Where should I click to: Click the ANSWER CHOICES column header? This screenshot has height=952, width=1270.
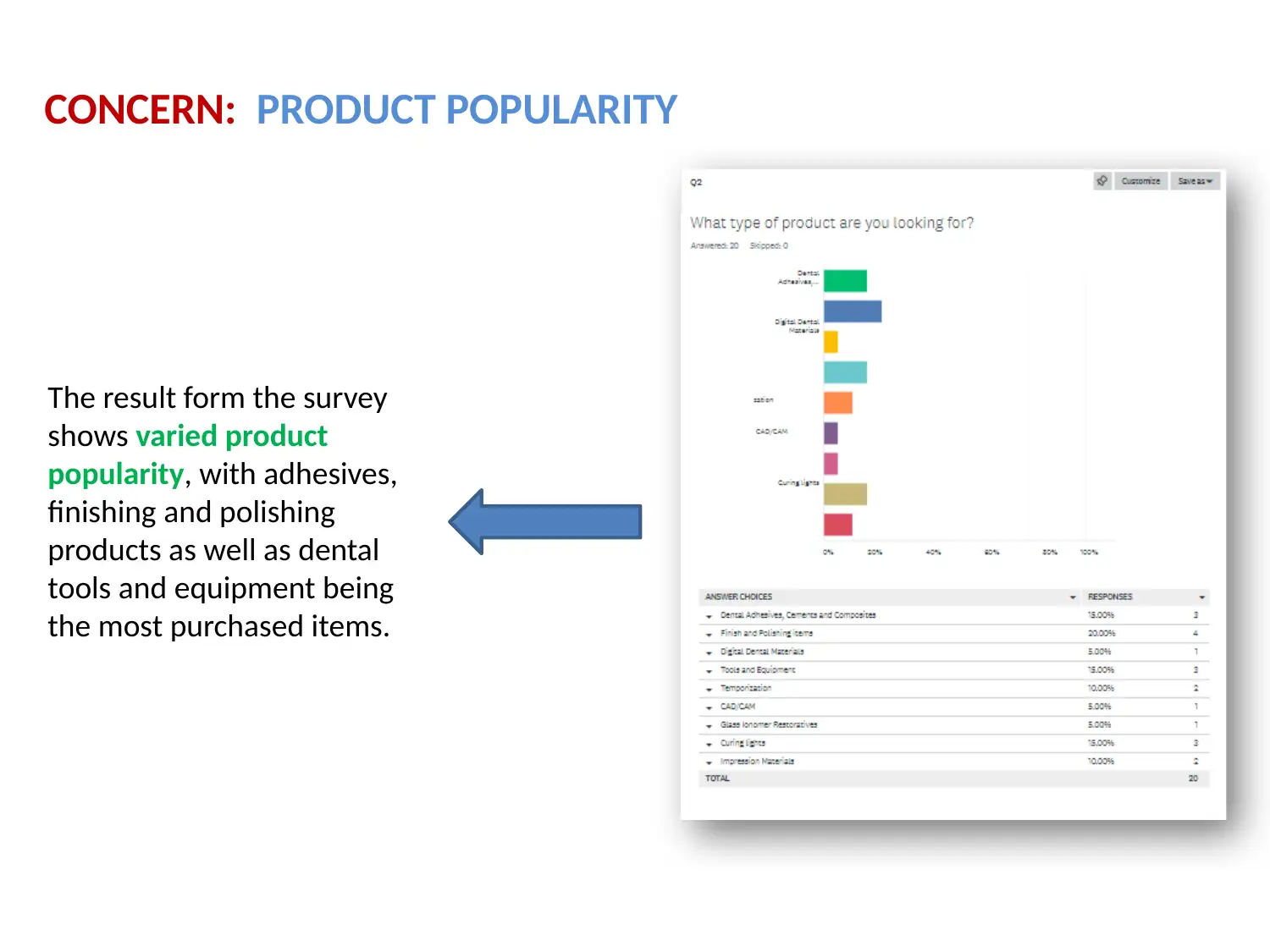[x=738, y=597]
